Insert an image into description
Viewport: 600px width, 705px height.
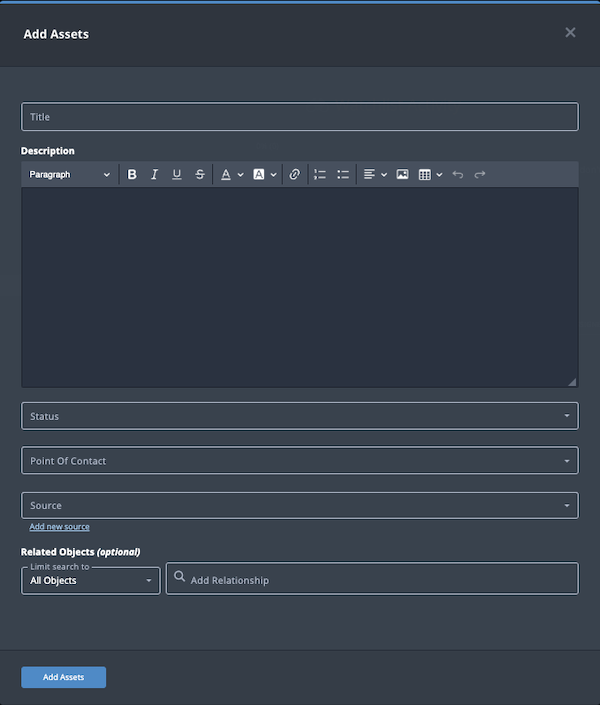[403, 174]
